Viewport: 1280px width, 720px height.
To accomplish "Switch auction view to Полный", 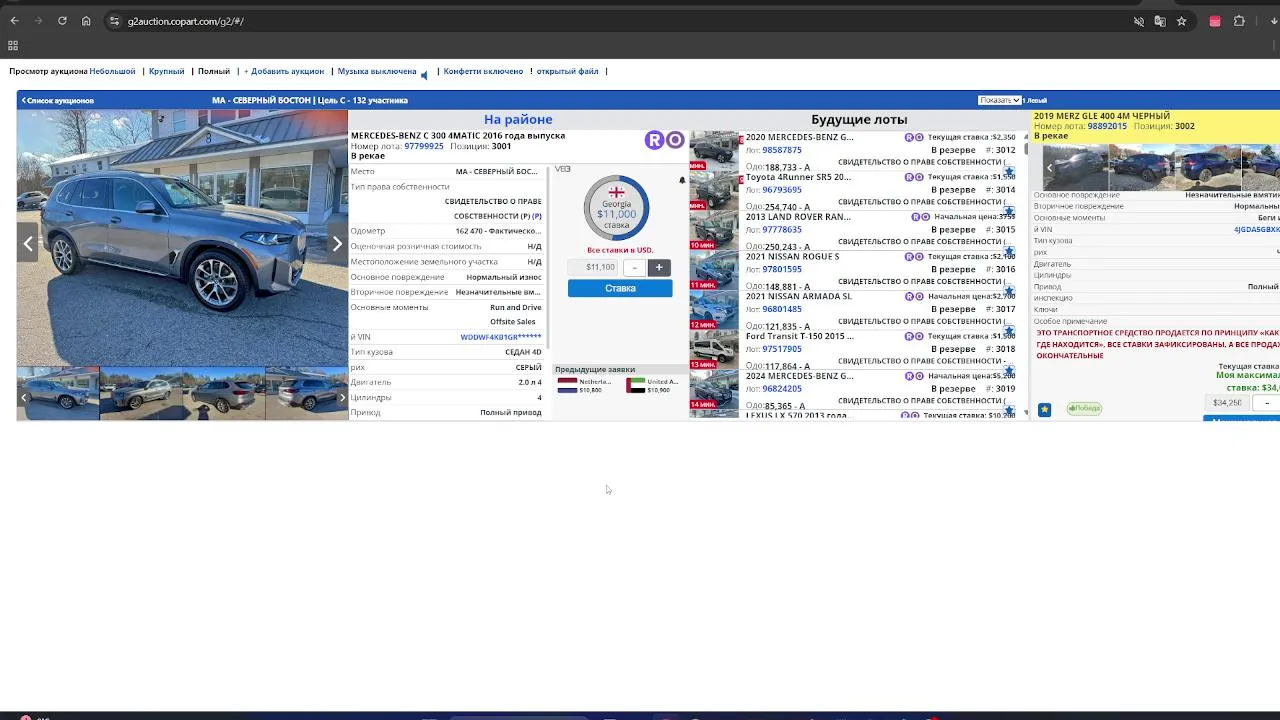I will coord(214,71).
